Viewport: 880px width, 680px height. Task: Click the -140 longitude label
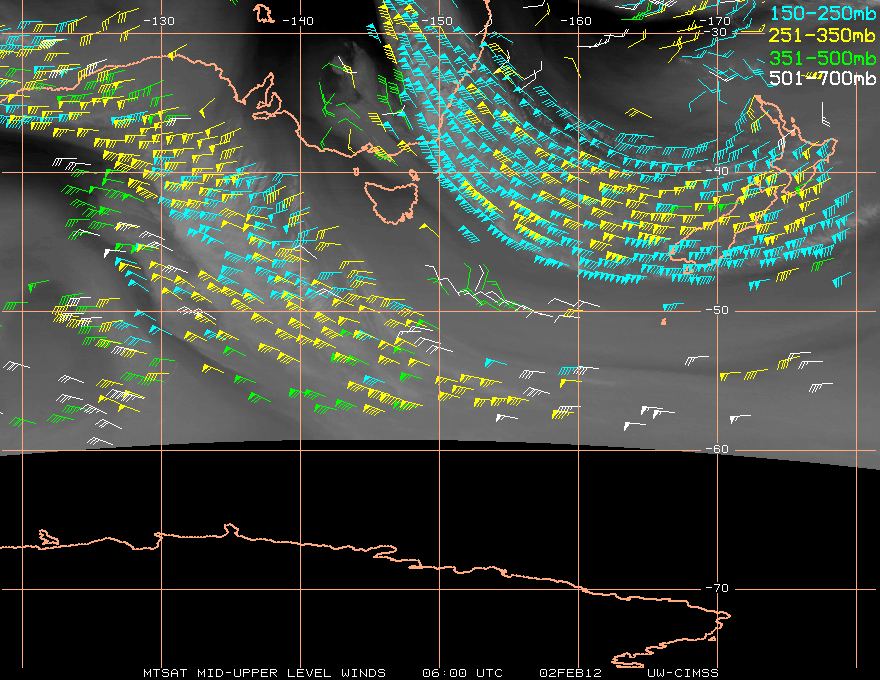(298, 21)
